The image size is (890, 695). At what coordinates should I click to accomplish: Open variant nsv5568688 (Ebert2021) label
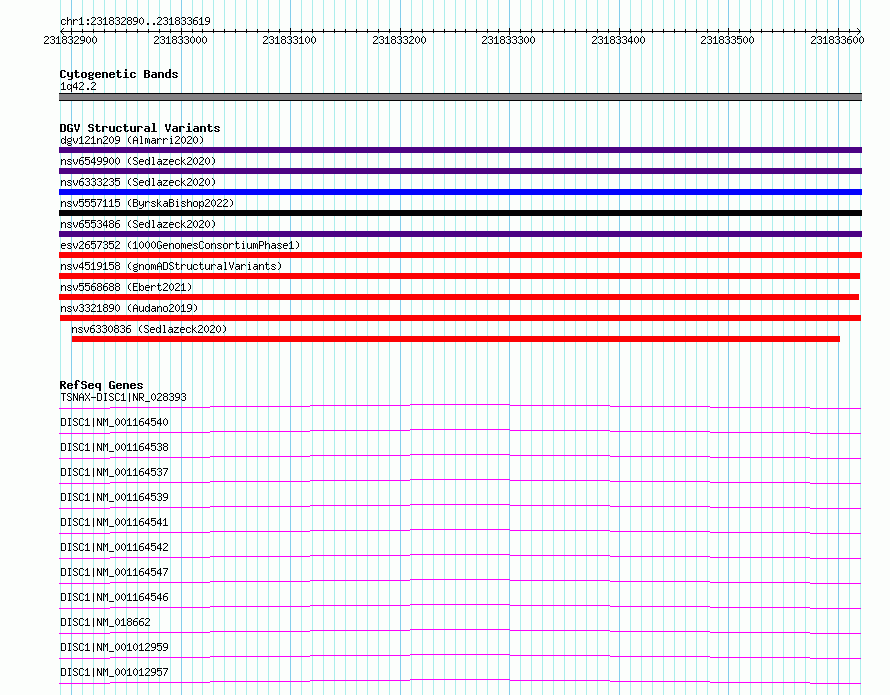coord(126,287)
